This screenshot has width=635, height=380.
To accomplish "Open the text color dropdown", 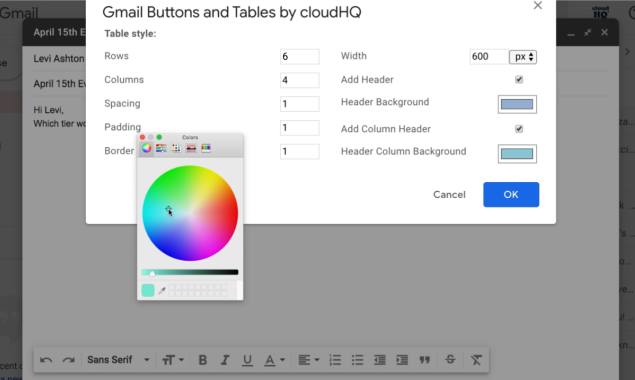I will click(x=275, y=360).
